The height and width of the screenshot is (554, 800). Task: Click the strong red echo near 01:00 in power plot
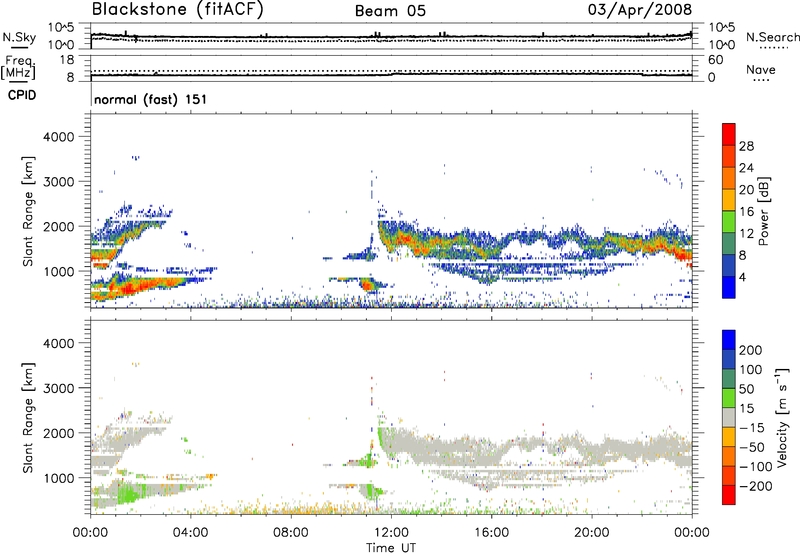point(128,287)
